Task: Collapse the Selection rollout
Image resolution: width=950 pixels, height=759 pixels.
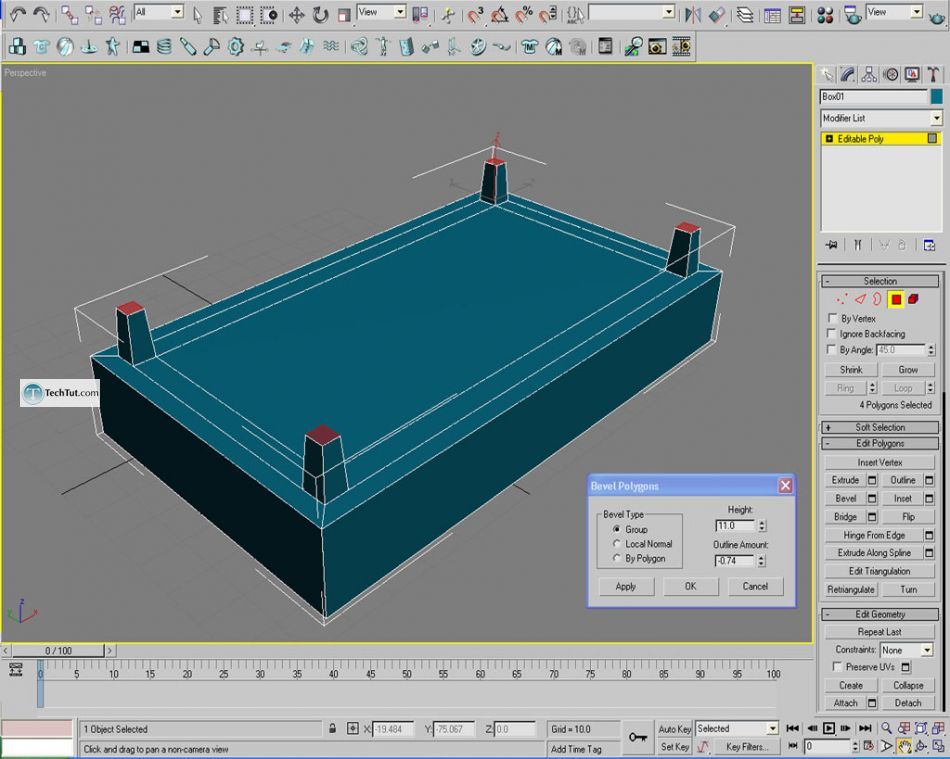Action: 880,281
